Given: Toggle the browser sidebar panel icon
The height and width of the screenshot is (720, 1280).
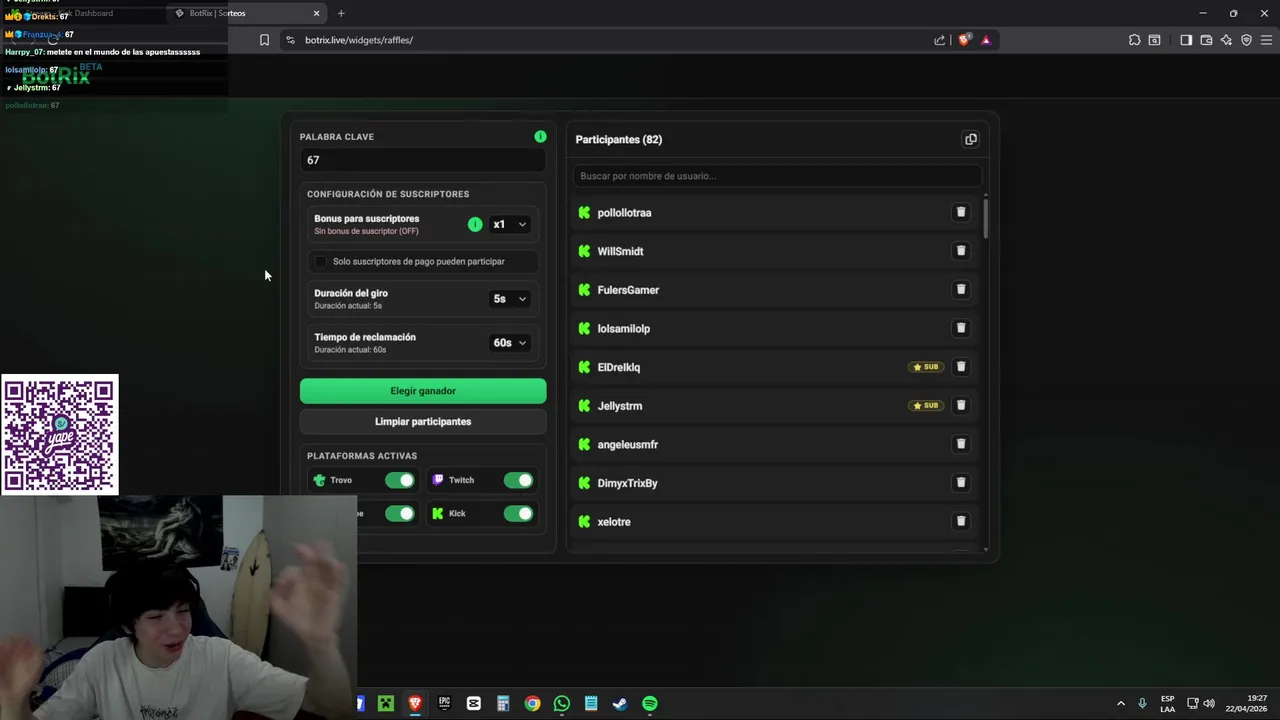Looking at the screenshot, I should (x=1186, y=40).
